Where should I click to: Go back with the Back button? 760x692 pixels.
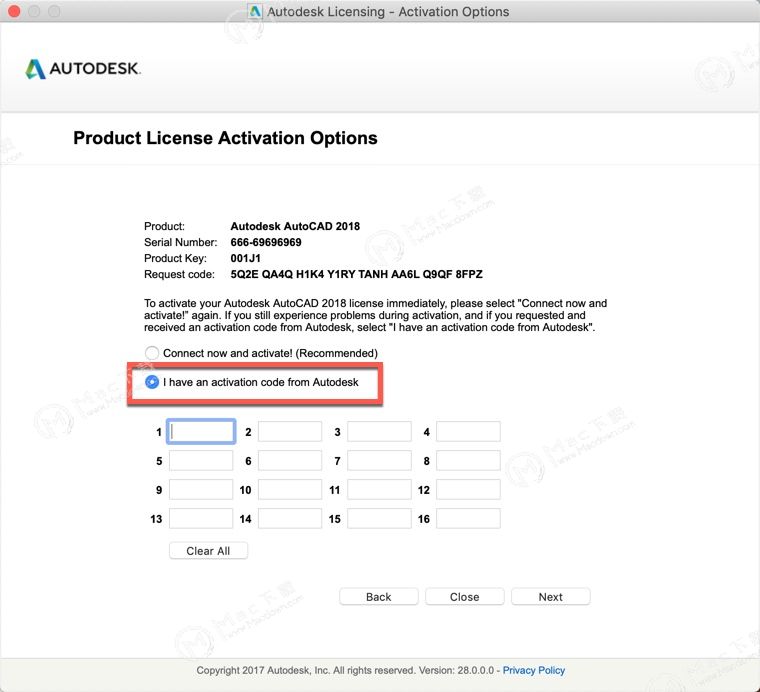[379, 597]
